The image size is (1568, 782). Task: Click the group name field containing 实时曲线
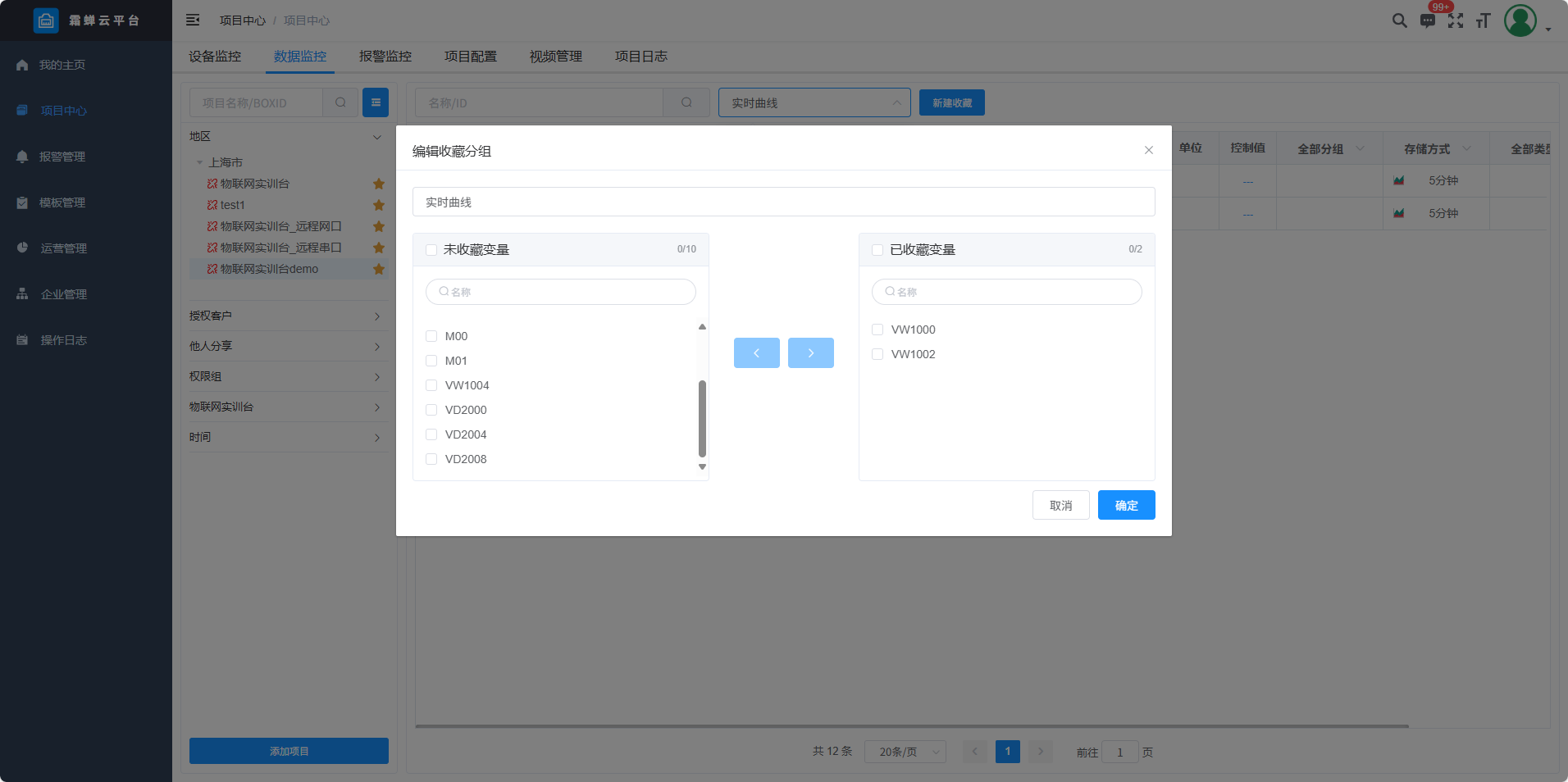(x=783, y=202)
